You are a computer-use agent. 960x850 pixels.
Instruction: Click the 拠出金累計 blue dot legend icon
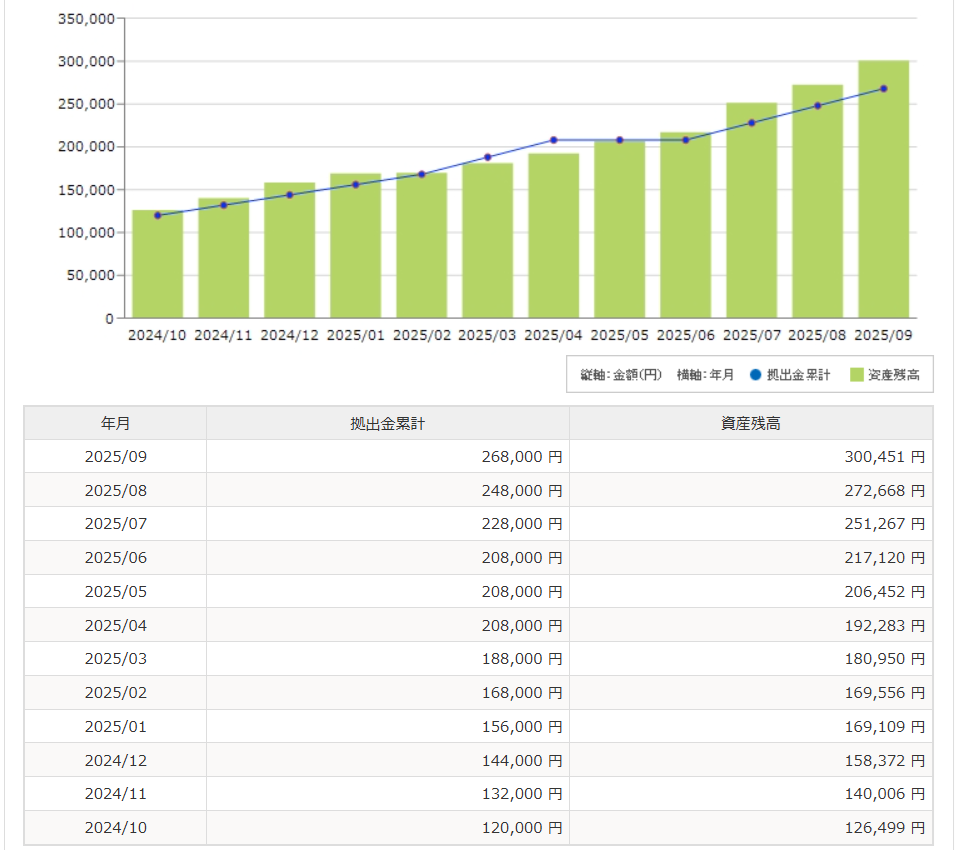pos(755,375)
